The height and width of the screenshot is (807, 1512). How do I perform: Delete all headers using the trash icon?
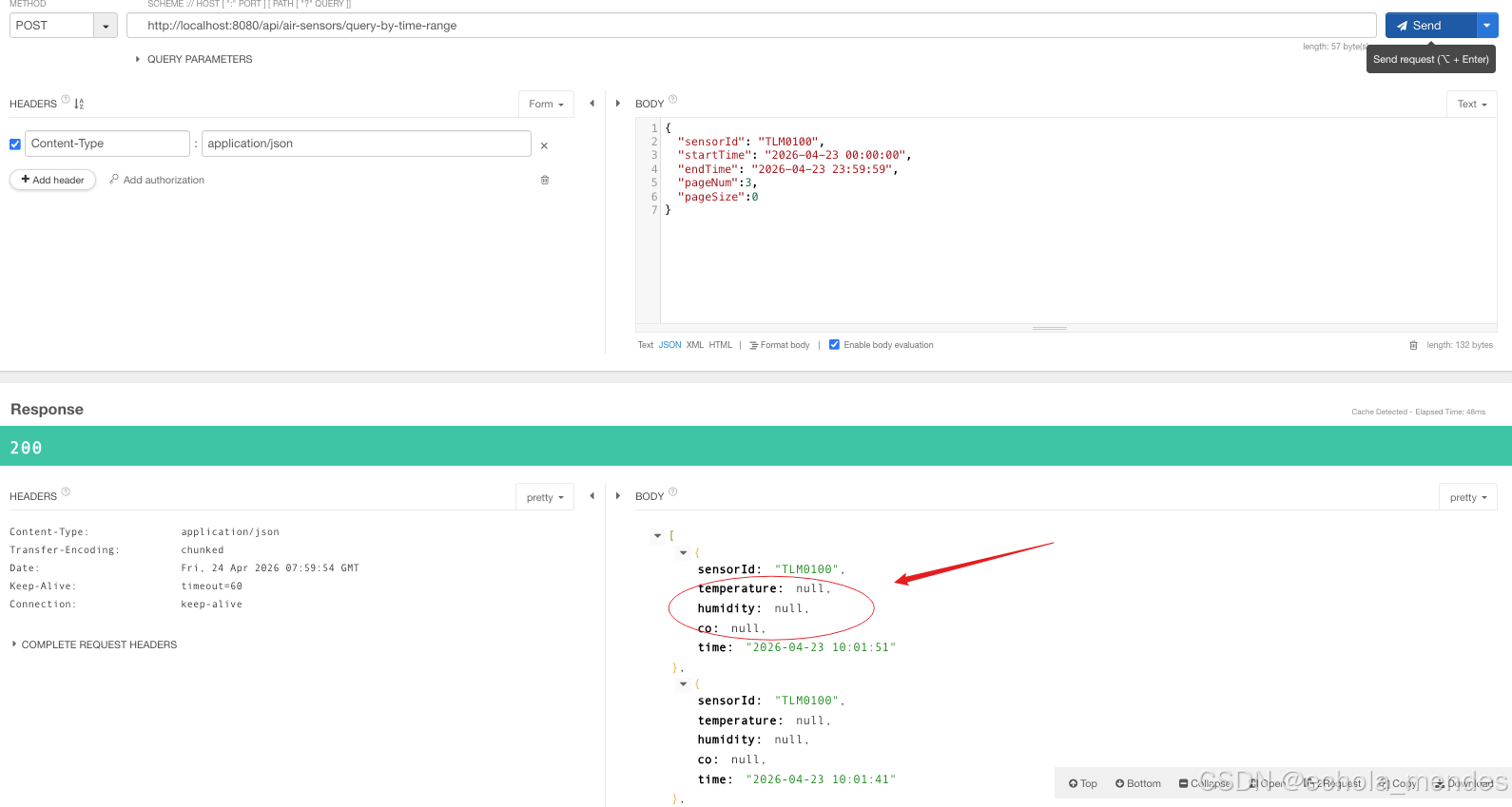tap(545, 180)
